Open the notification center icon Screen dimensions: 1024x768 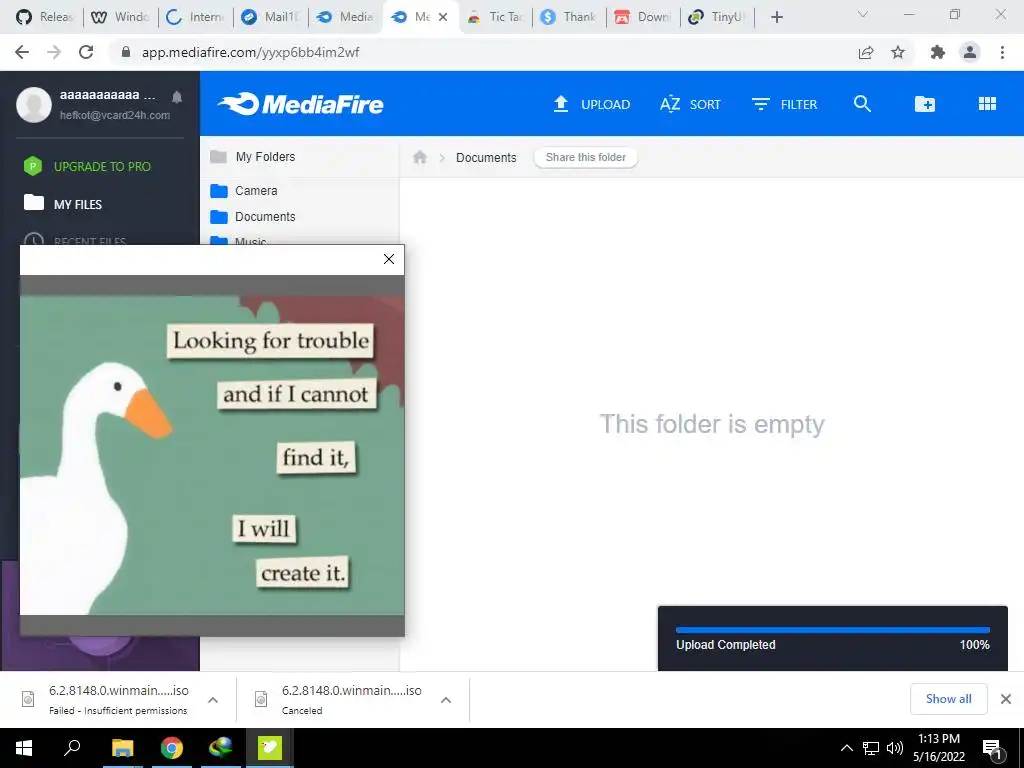click(993, 749)
